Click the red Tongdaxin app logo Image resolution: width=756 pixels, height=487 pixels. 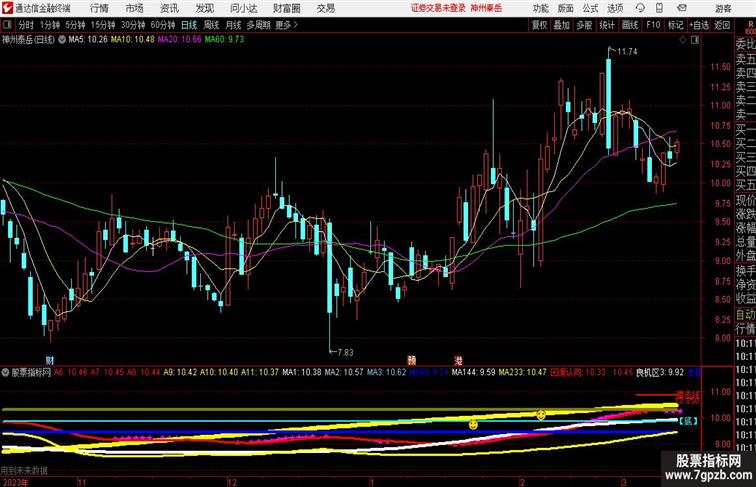pos(7,8)
